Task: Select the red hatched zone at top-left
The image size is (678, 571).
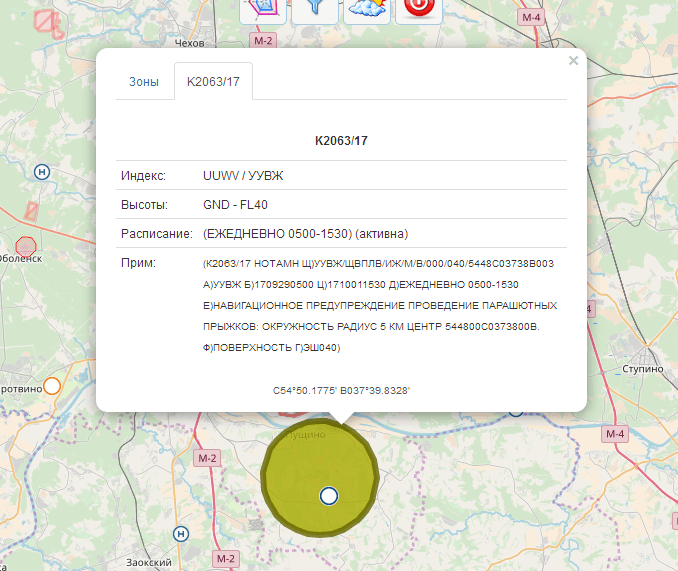Action: click(47, 21)
